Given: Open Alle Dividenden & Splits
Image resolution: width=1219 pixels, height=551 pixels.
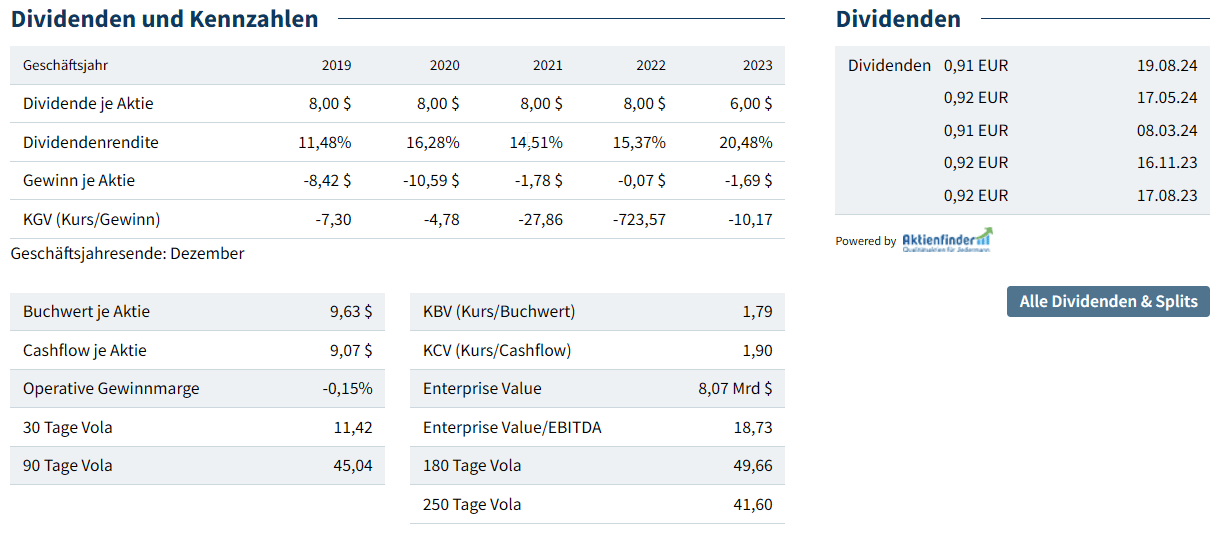Looking at the screenshot, I should [x=1108, y=301].
